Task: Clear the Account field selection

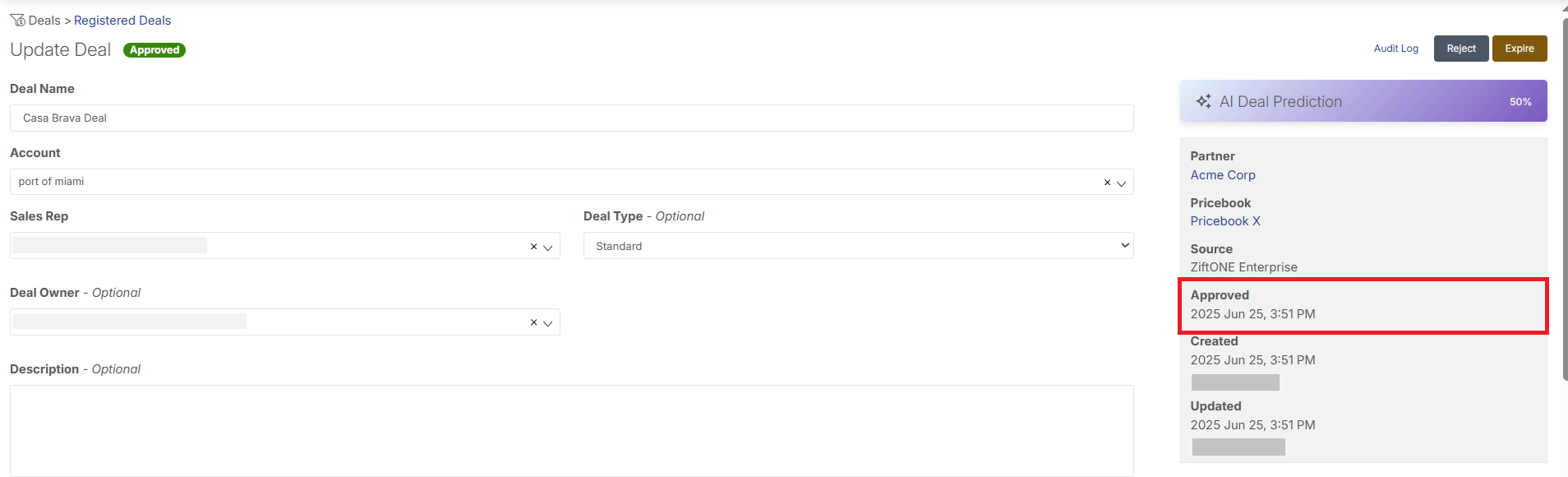Action: 1107,183
